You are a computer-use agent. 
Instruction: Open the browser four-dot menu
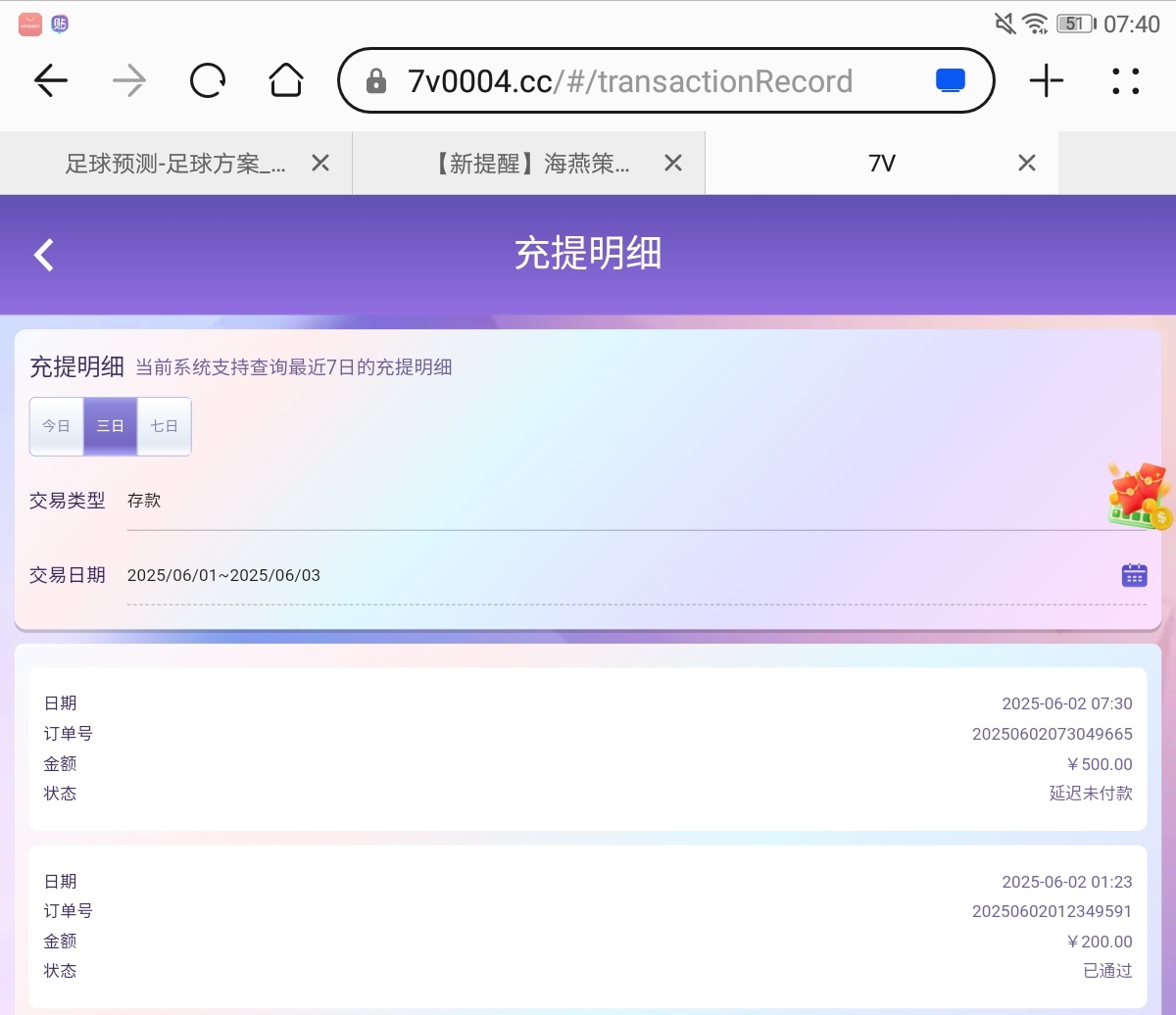[1126, 81]
